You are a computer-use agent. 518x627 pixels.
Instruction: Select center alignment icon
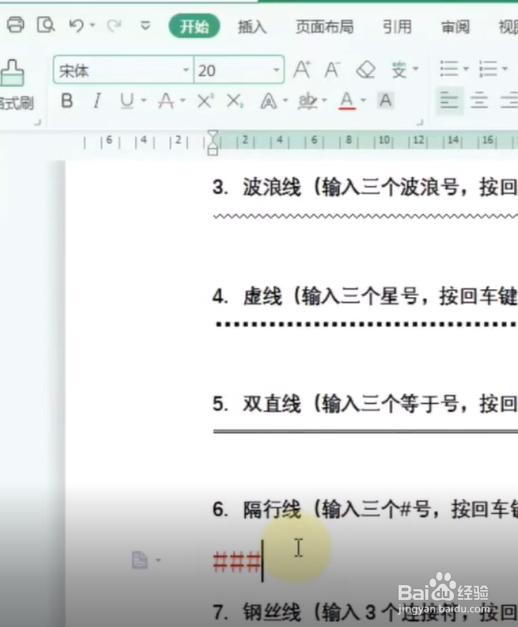(x=479, y=101)
